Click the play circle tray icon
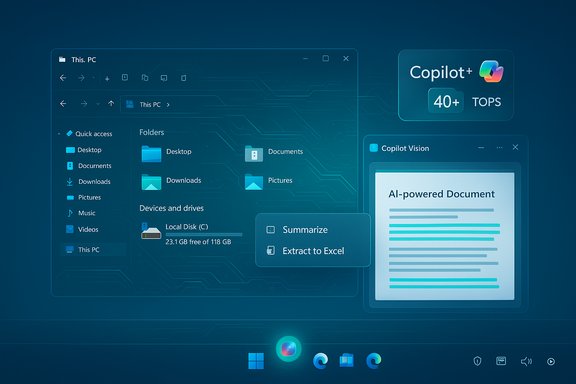The image size is (576, 384). coord(551,362)
